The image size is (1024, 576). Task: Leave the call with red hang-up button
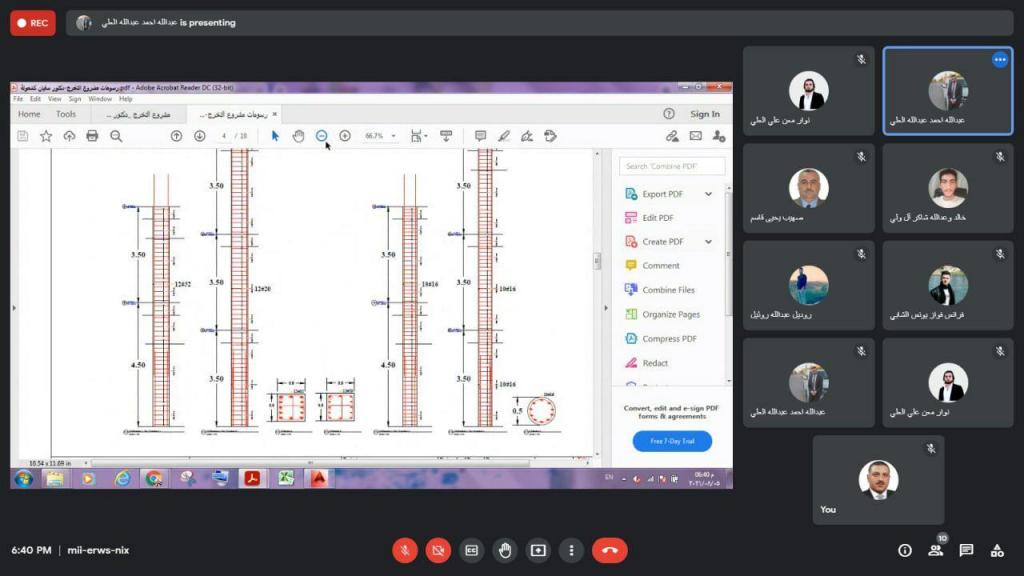click(x=609, y=550)
